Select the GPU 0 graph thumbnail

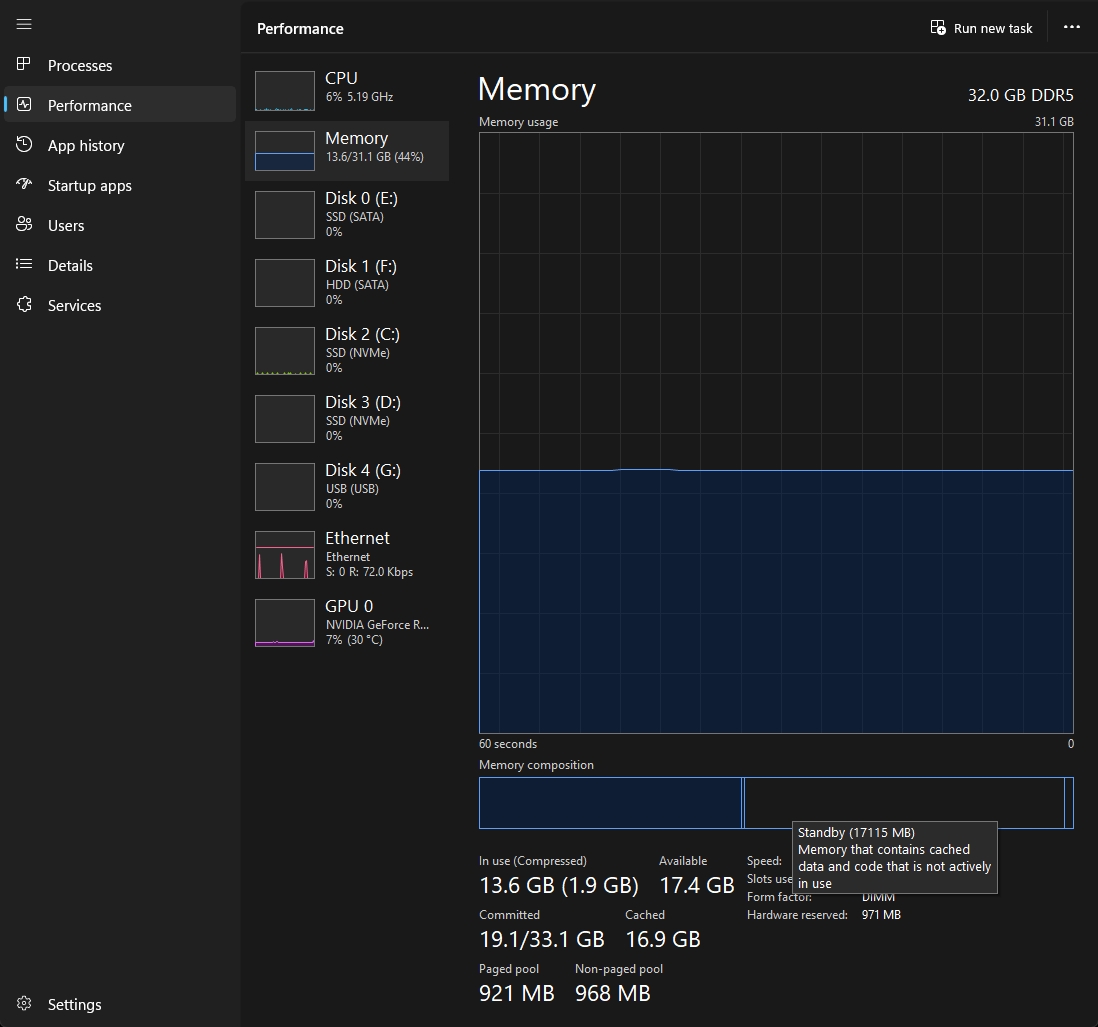[x=284, y=622]
